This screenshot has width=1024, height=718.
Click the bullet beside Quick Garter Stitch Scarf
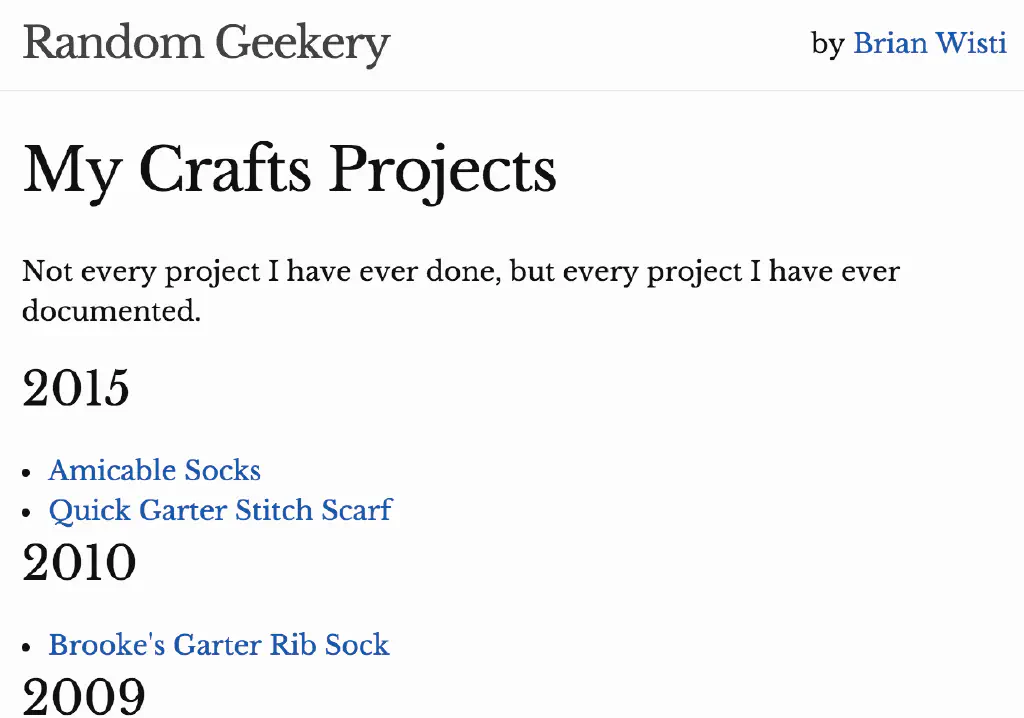(x=28, y=512)
